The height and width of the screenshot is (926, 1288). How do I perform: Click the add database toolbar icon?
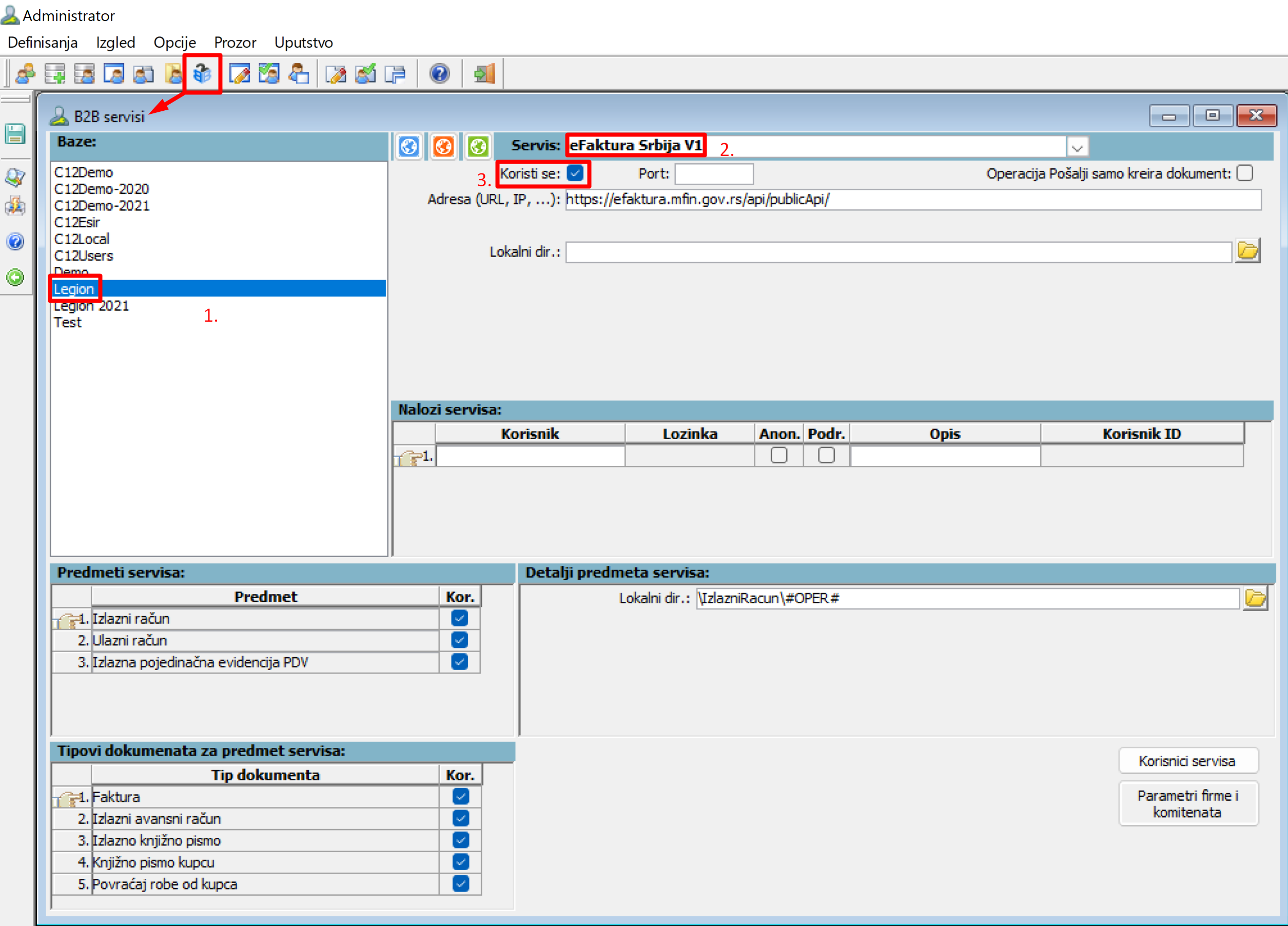tap(55, 74)
